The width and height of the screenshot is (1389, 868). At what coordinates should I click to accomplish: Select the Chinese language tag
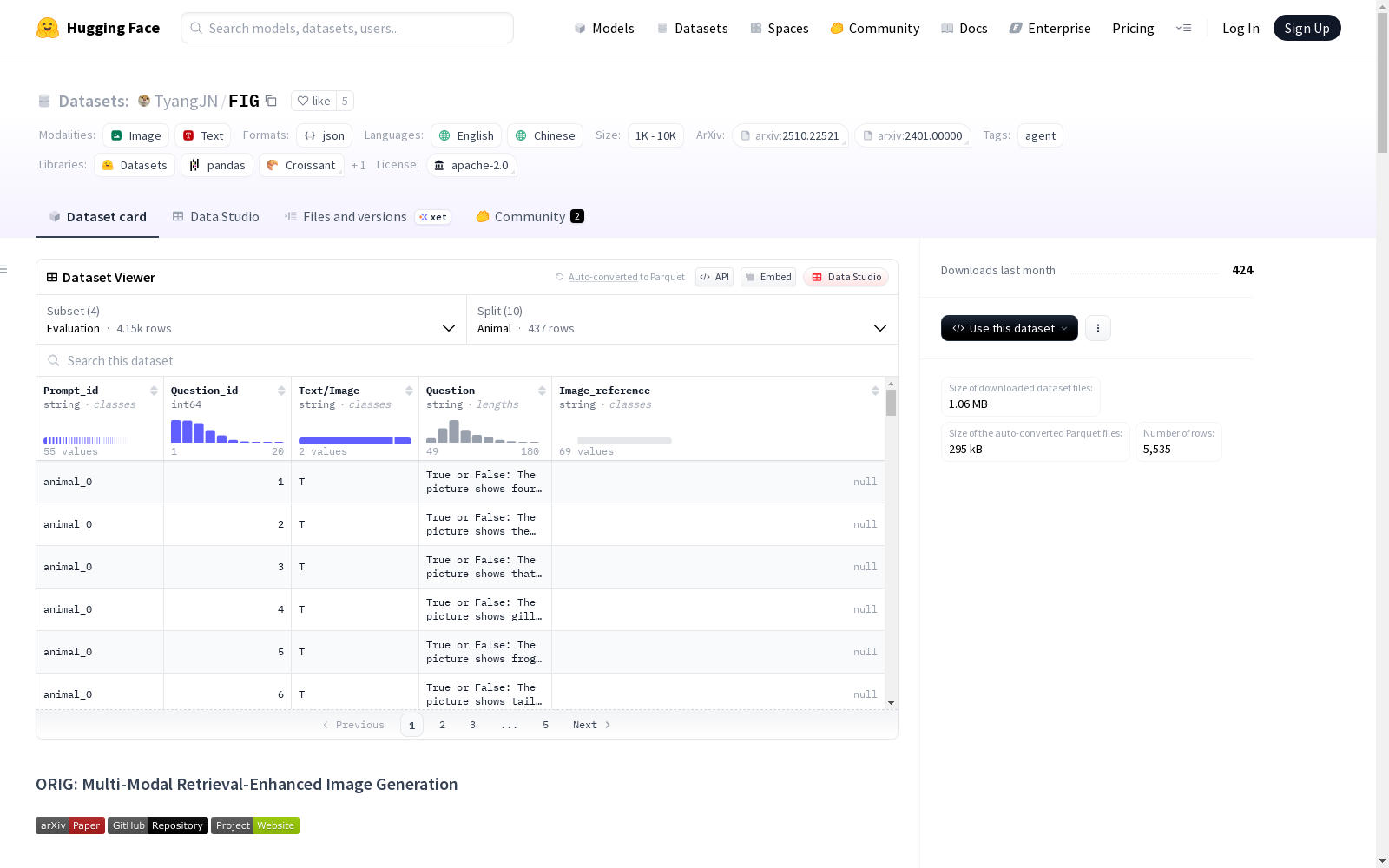tap(545, 135)
